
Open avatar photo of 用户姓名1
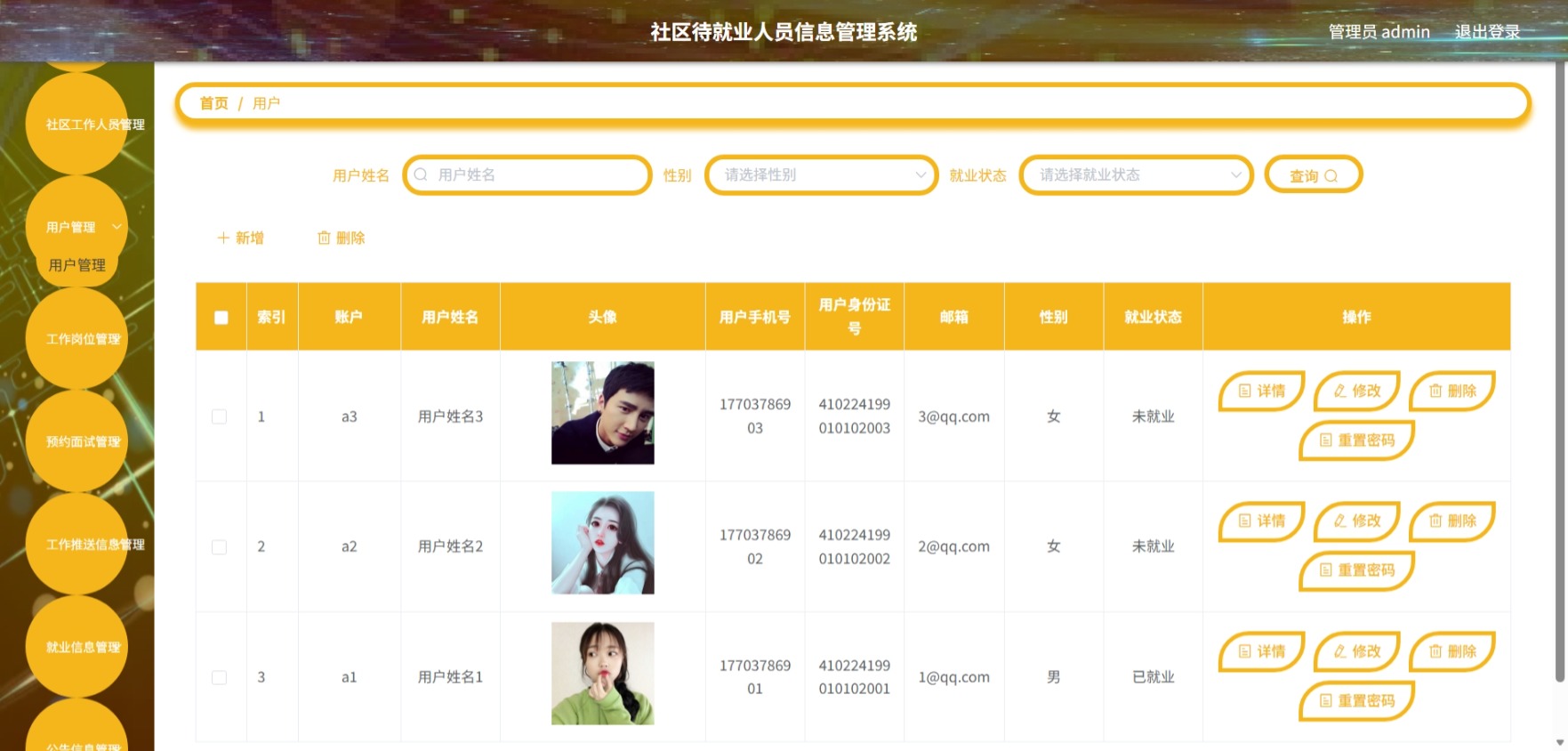(x=603, y=674)
